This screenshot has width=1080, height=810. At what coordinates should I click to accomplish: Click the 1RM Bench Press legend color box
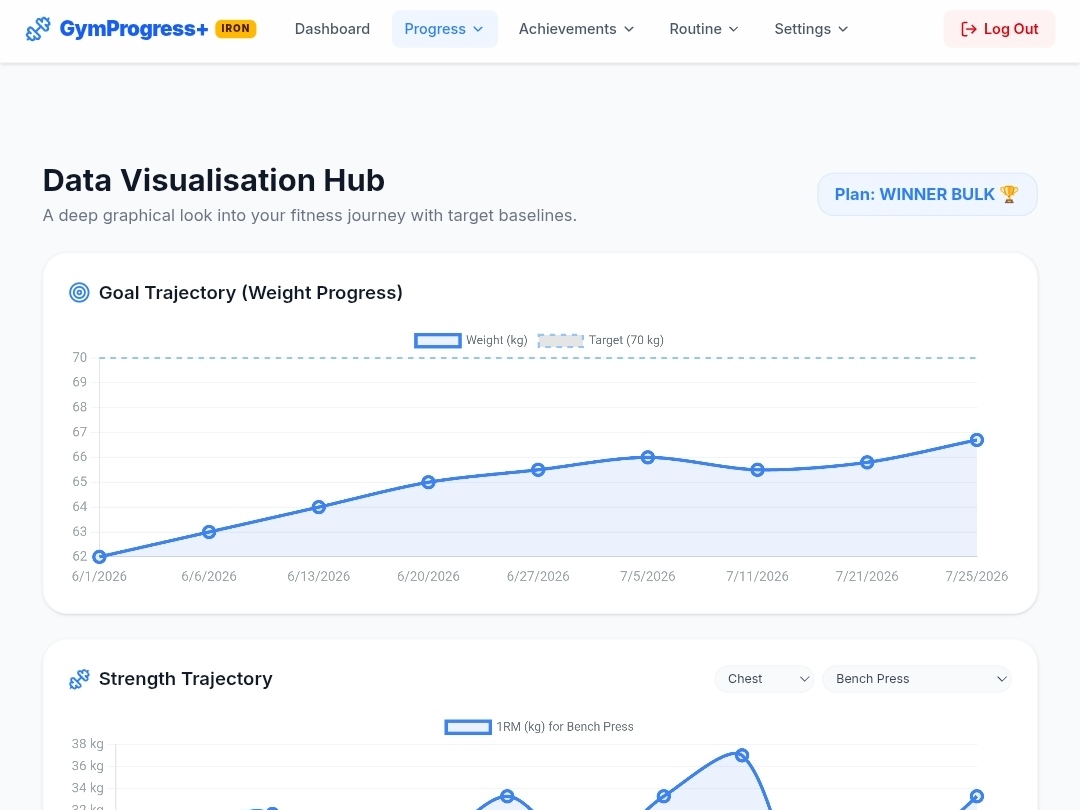pos(468,727)
